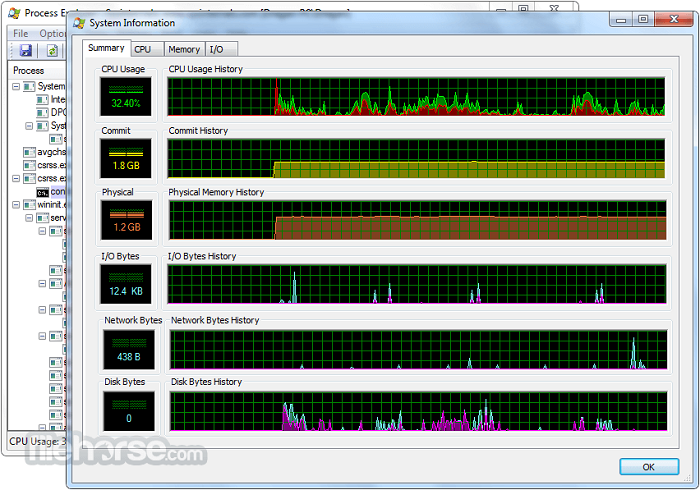Collapse the System process tree node

[x=17, y=87]
